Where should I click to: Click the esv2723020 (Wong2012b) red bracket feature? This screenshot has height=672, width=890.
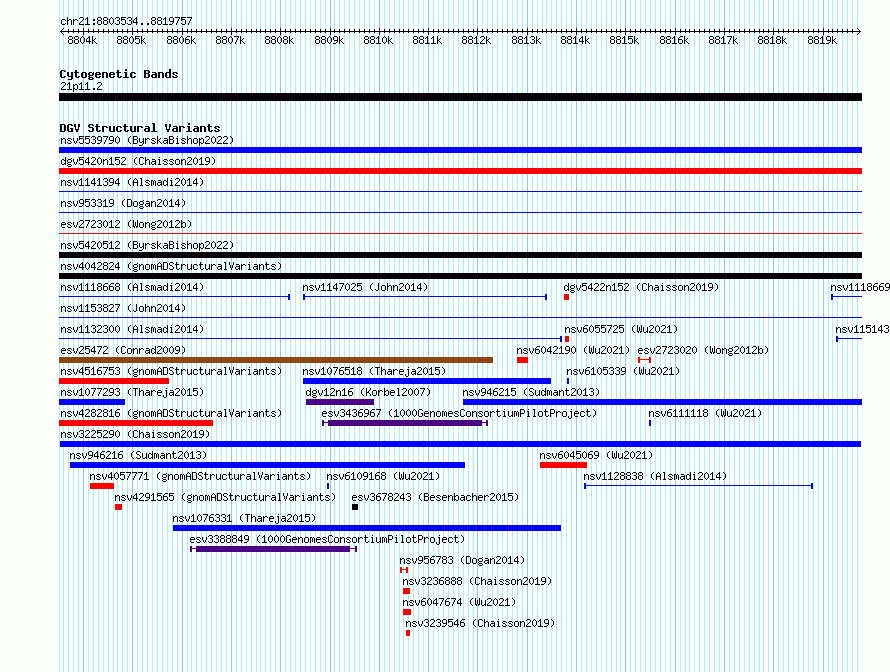point(644,360)
